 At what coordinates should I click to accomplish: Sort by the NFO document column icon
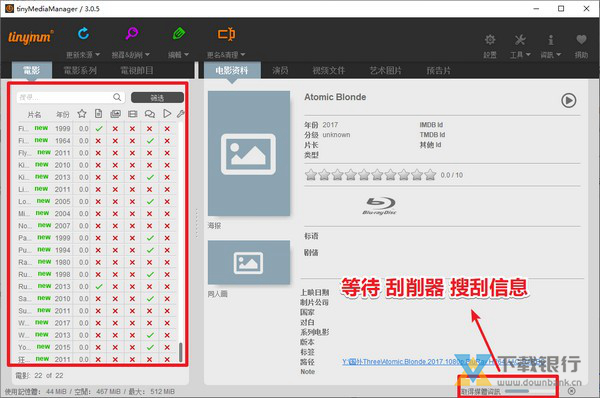98,114
